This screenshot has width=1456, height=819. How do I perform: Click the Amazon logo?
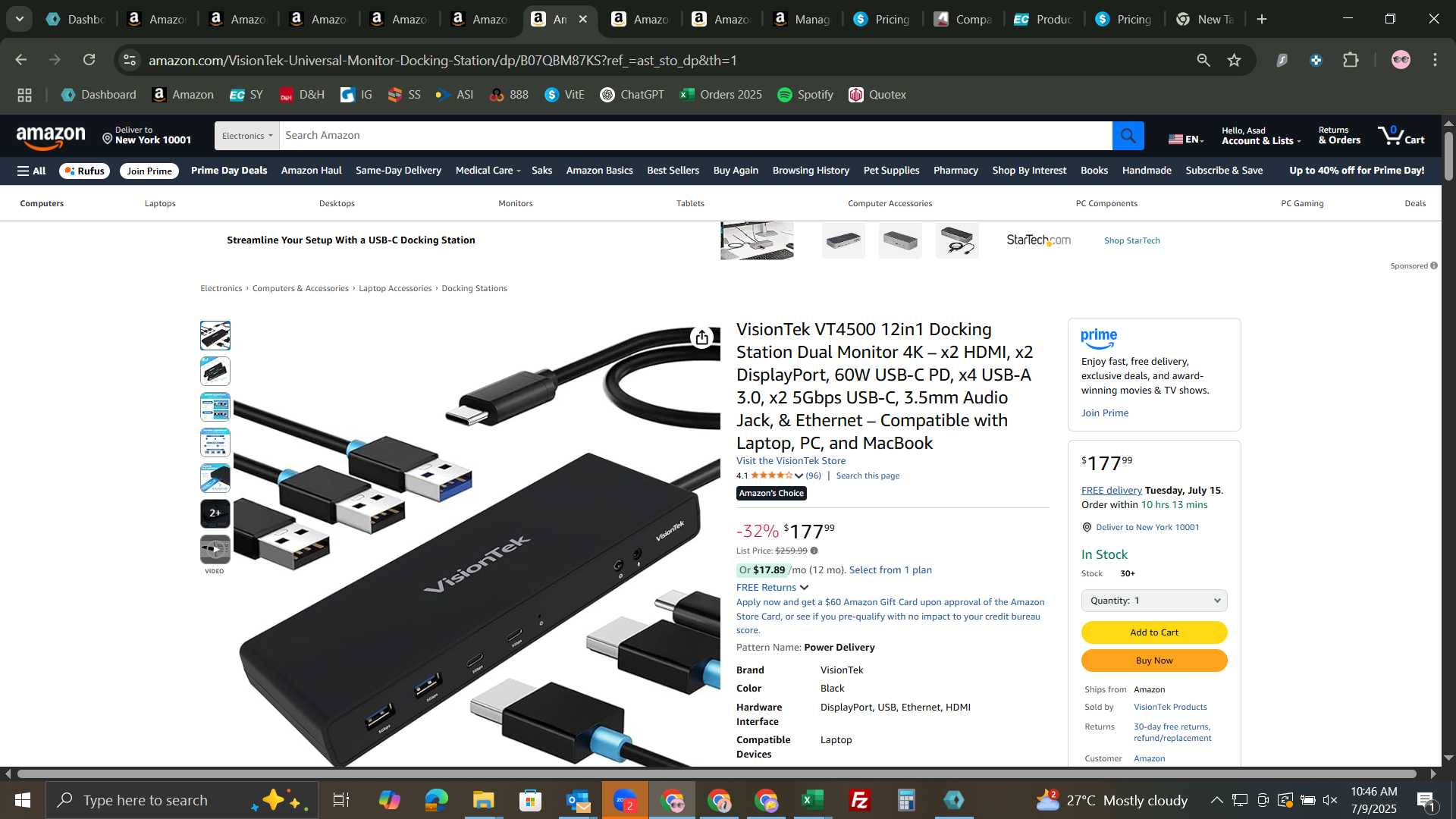pos(51,137)
